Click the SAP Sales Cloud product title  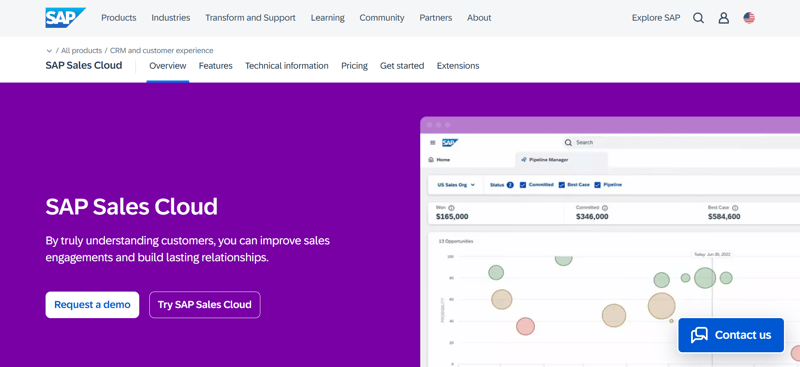(x=84, y=65)
